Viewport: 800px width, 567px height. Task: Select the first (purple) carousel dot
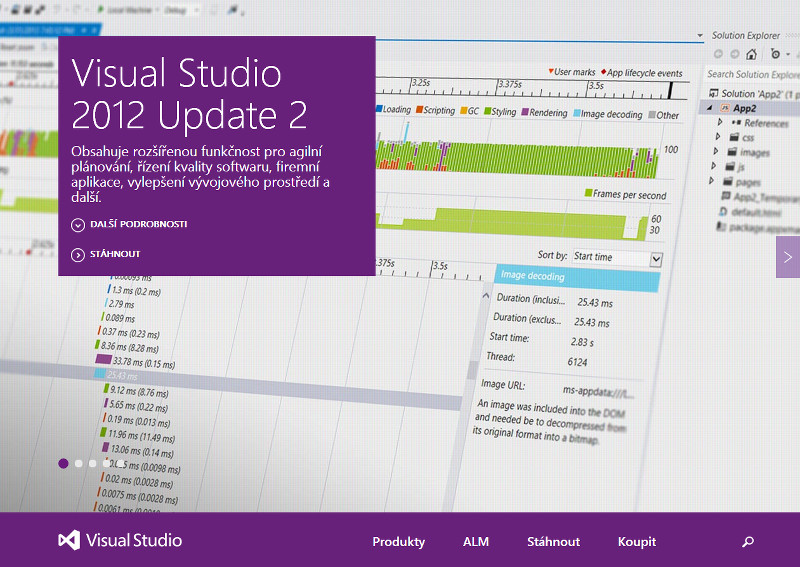63,463
